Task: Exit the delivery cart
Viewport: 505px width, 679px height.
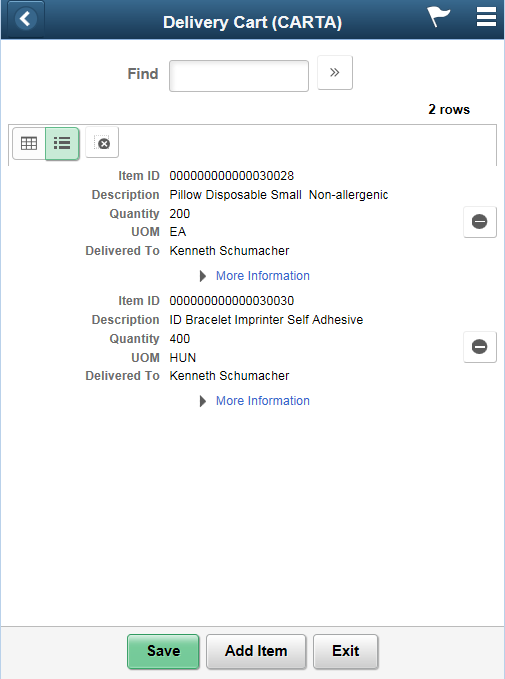Action: 346,651
